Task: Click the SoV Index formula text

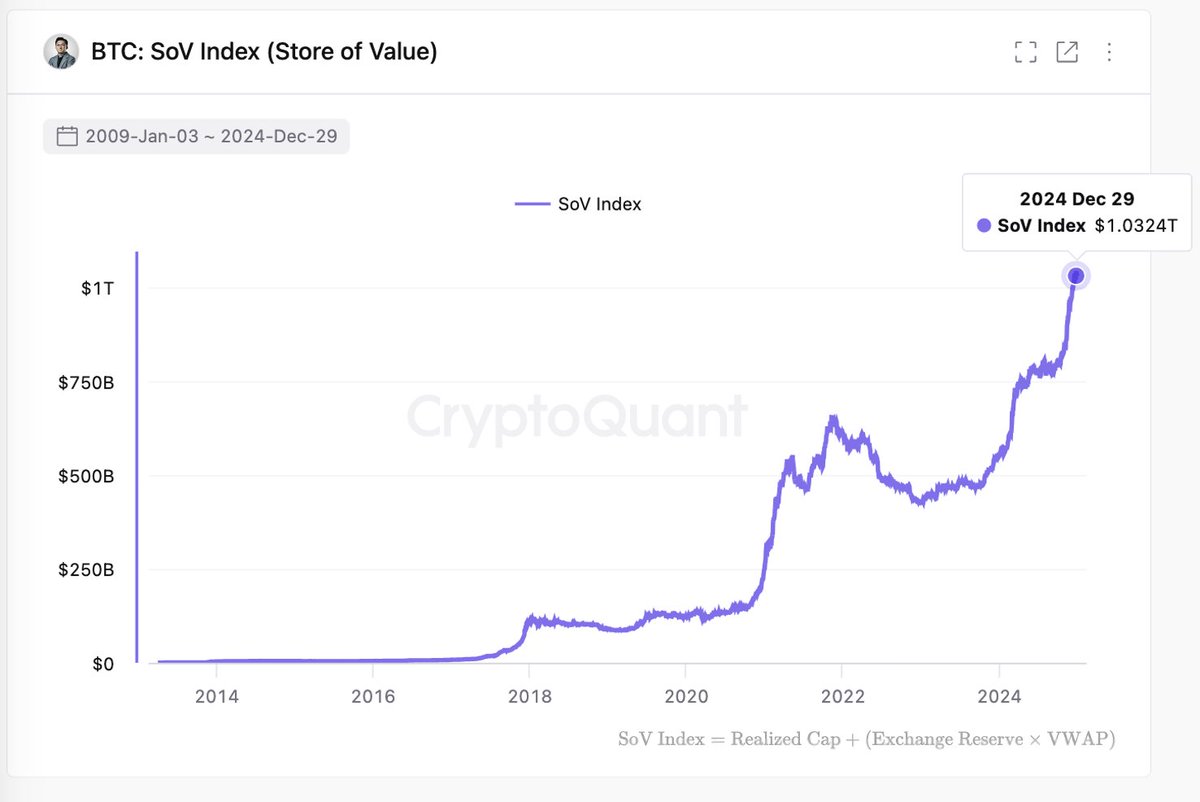Action: (866, 739)
